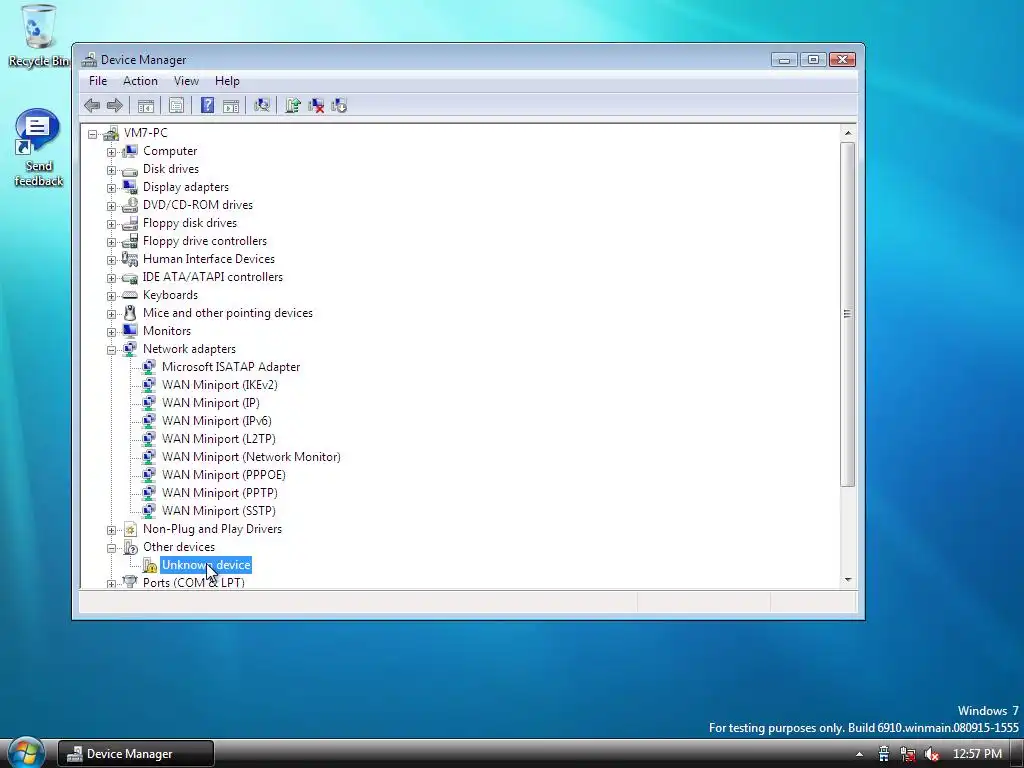Click the Floppy drive controllers icon

pos(130,241)
